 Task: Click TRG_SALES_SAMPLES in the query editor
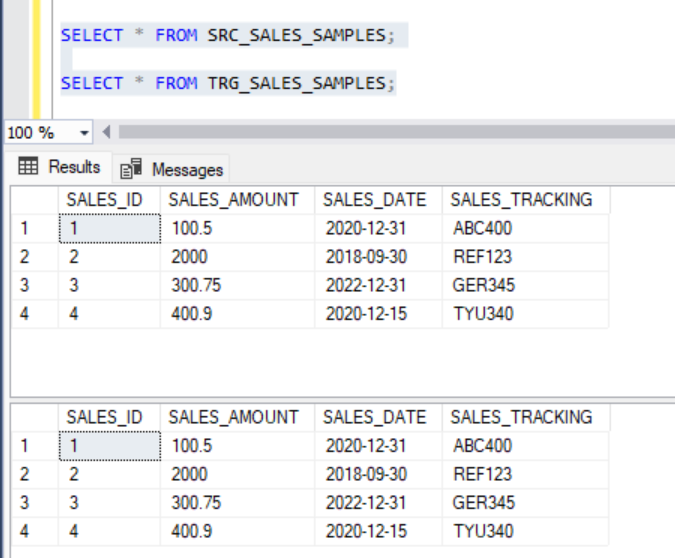[x=296, y=83]
